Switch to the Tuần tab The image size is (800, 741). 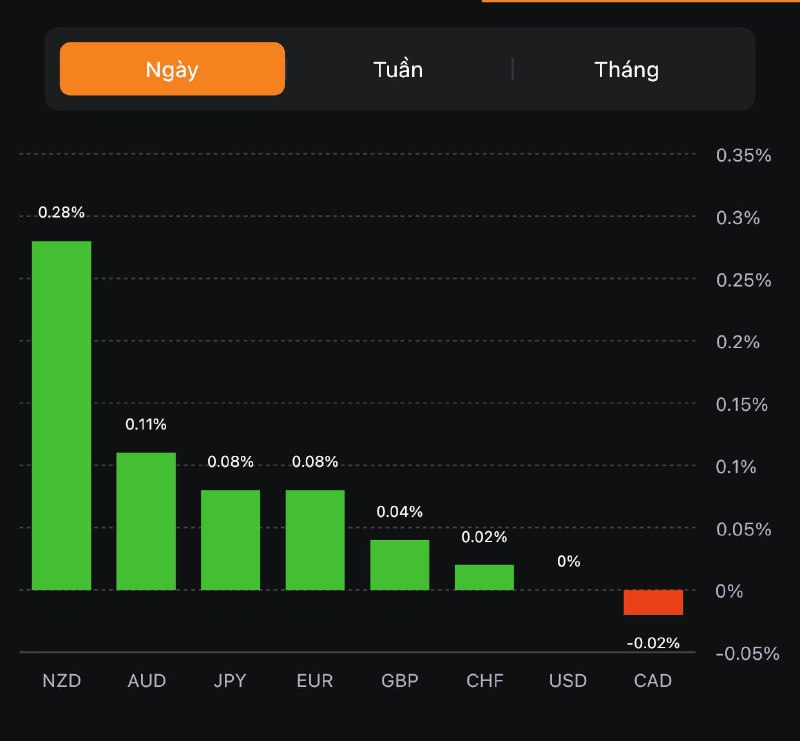point(398,69)
